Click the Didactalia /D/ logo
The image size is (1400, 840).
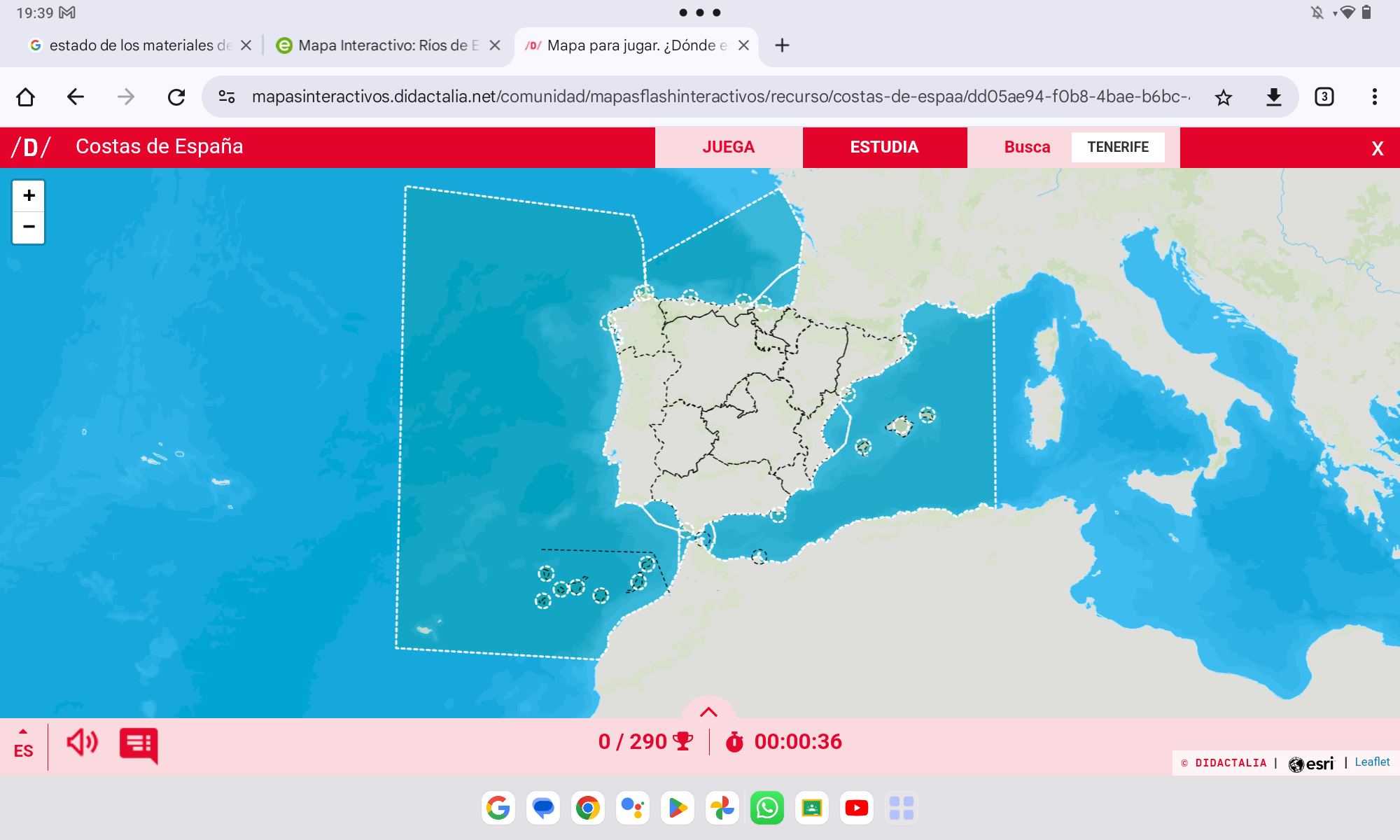(x=31, y=147)
